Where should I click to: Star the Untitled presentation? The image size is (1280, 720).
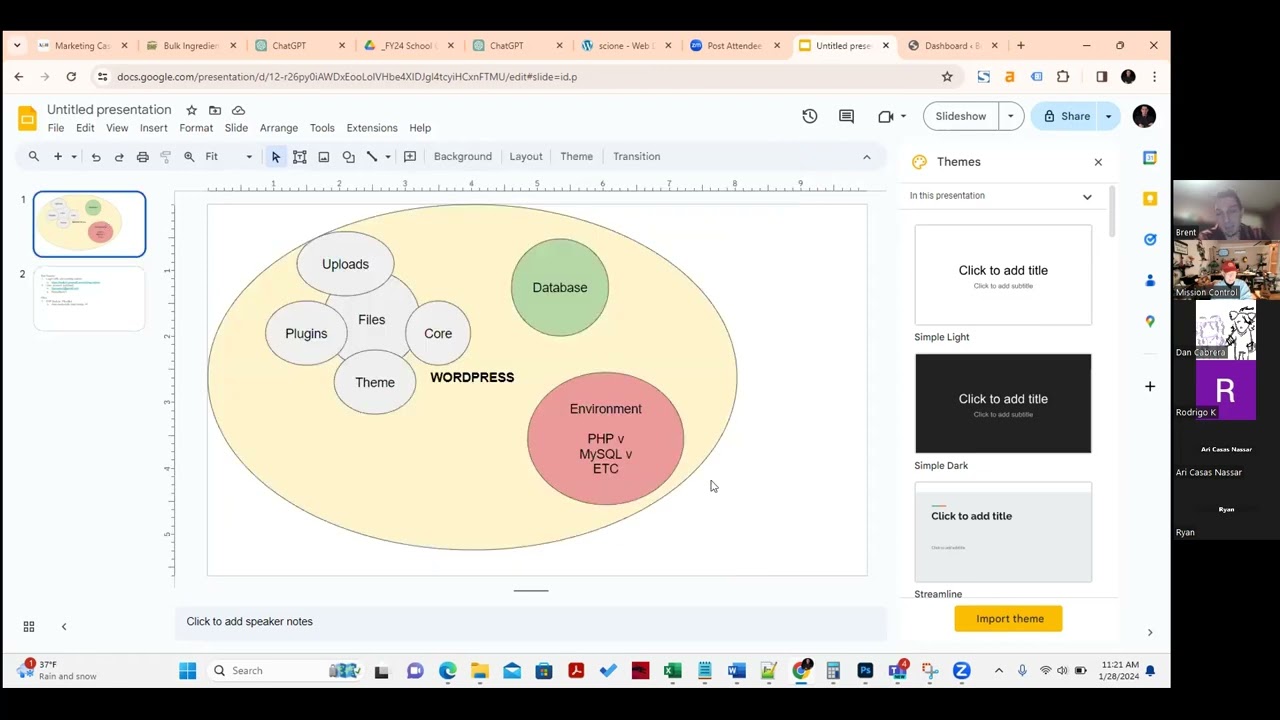[191, 110]
